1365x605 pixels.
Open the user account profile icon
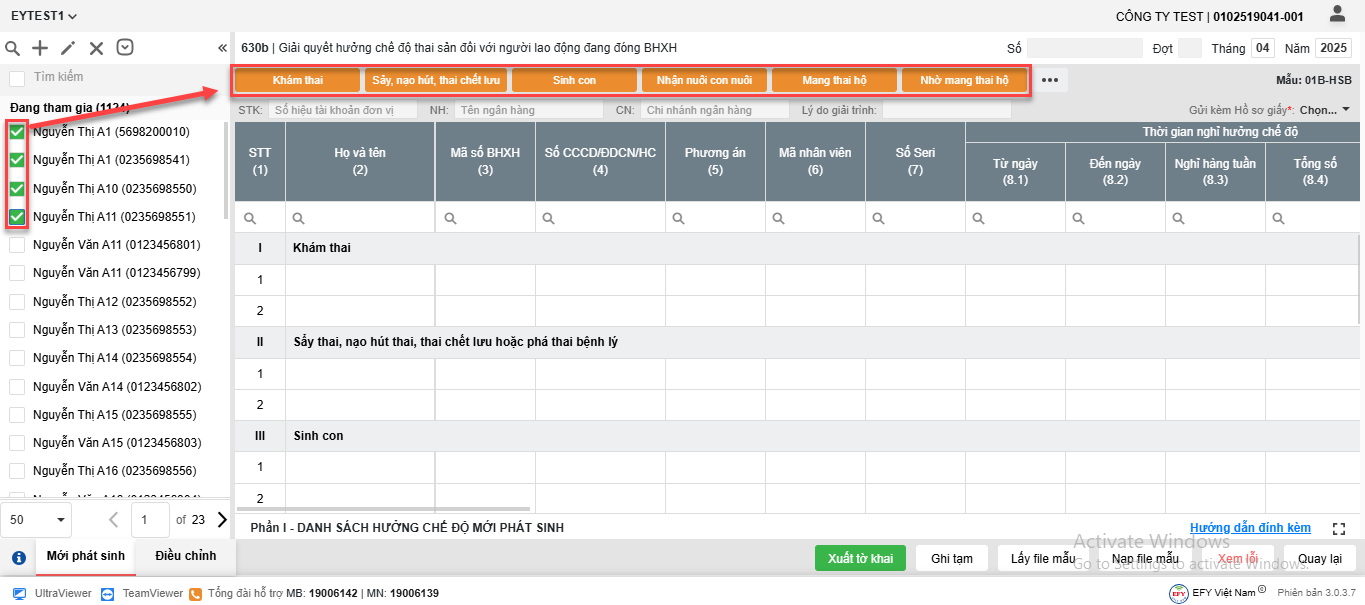pos(1337,14)
